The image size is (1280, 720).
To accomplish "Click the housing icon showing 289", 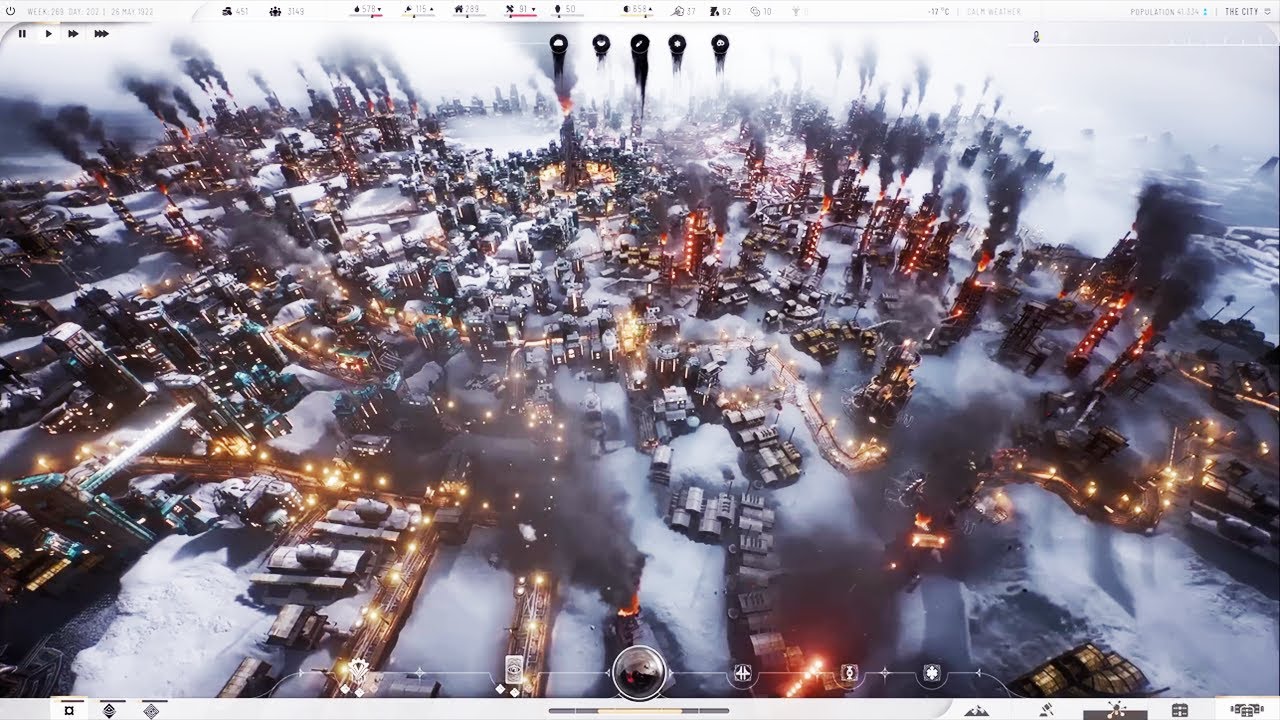I will click(x=457, y=11).
